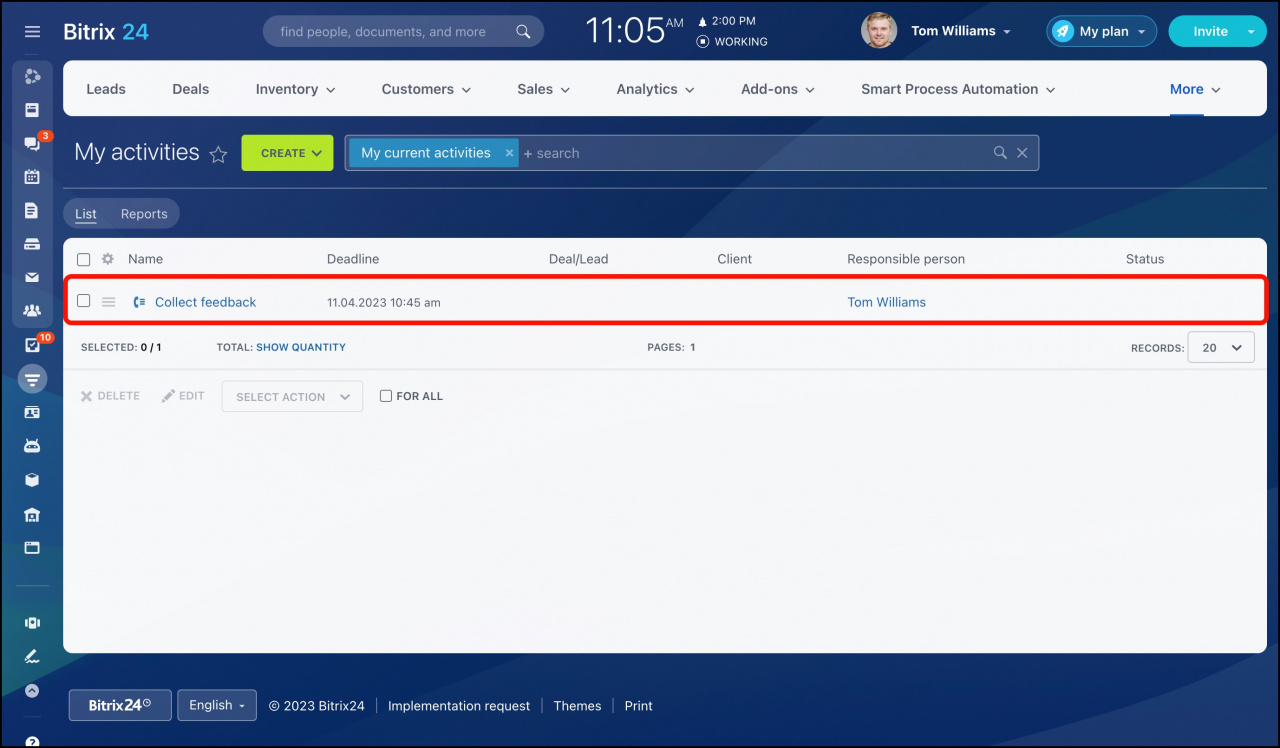
Task: Open the More dropdown in the CRM menu
Action: (x=1195, y=89)
